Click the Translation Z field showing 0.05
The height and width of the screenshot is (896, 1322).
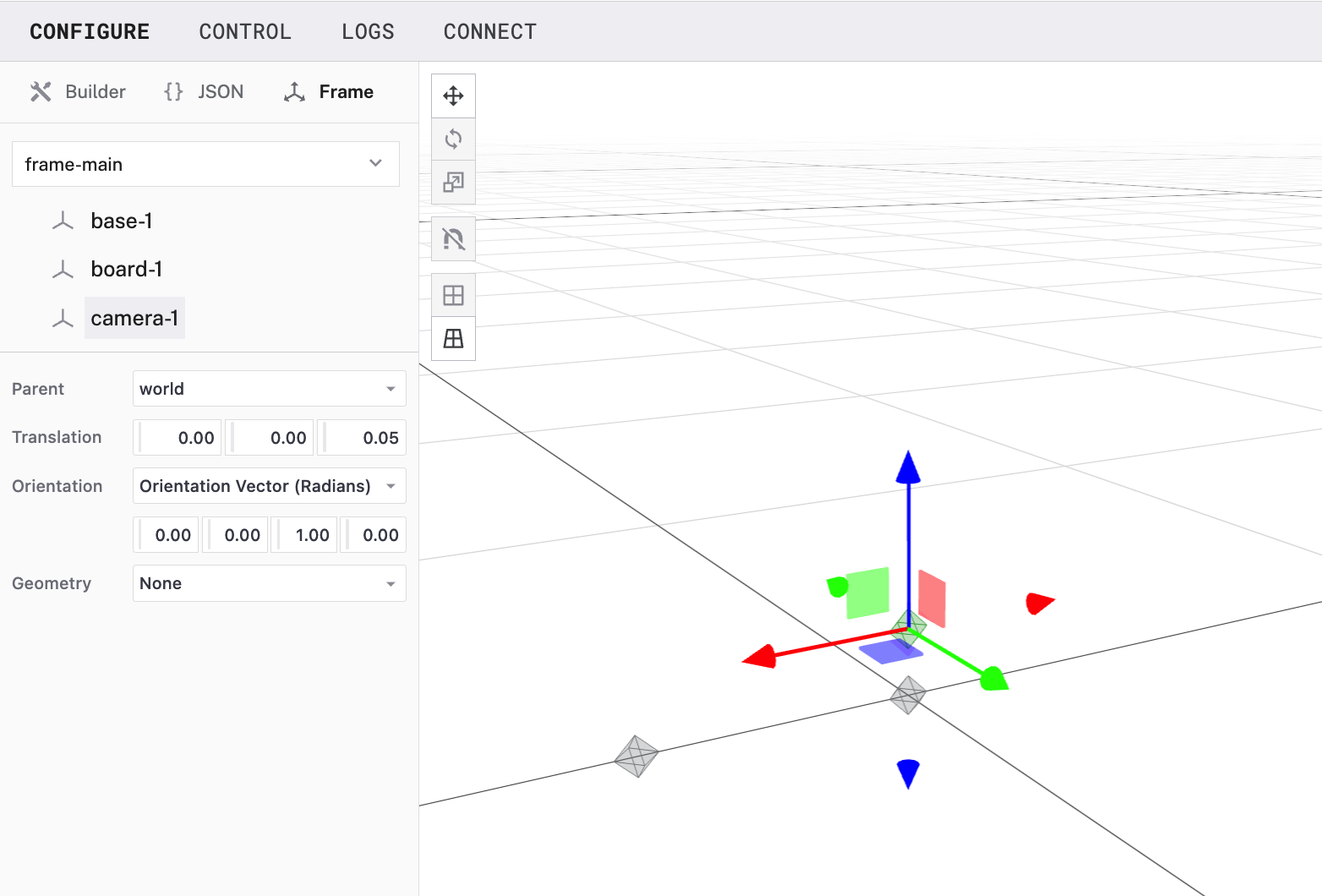tap(363, 438)
